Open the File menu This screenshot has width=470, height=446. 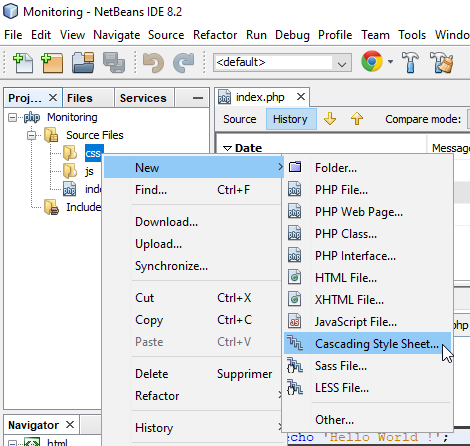point(13,35)
